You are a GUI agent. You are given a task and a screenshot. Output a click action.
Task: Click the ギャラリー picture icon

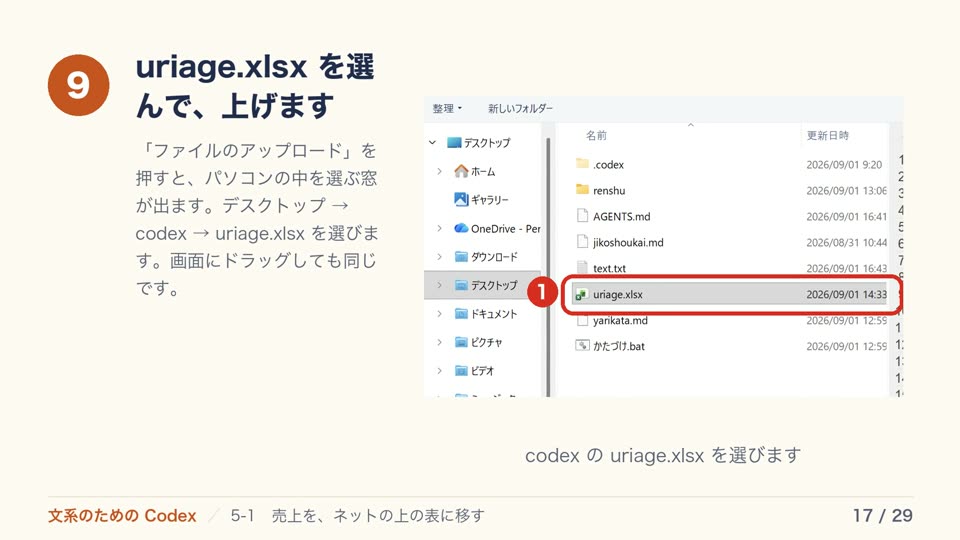pyautogui.click(x=461, y=200)
